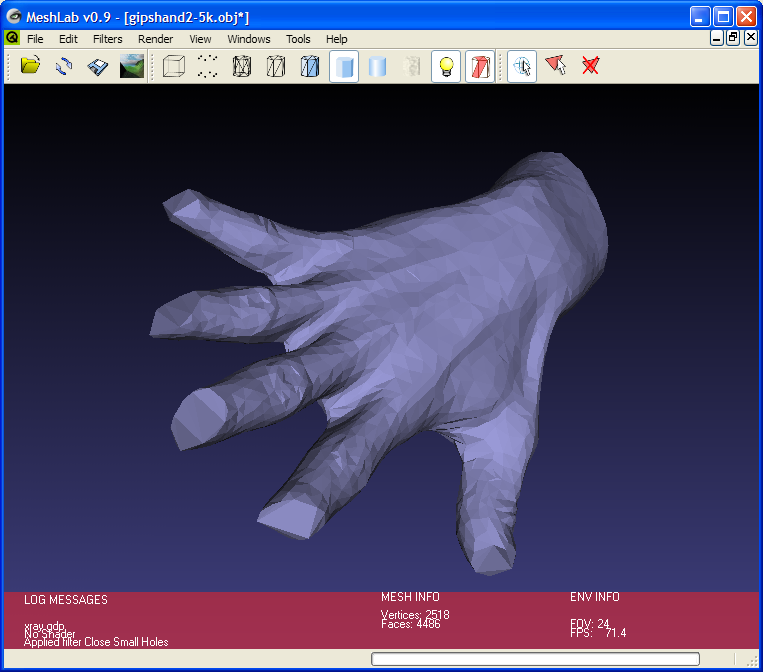
Task: Click the Open file folder icon
Action: (x=30, y=67)
